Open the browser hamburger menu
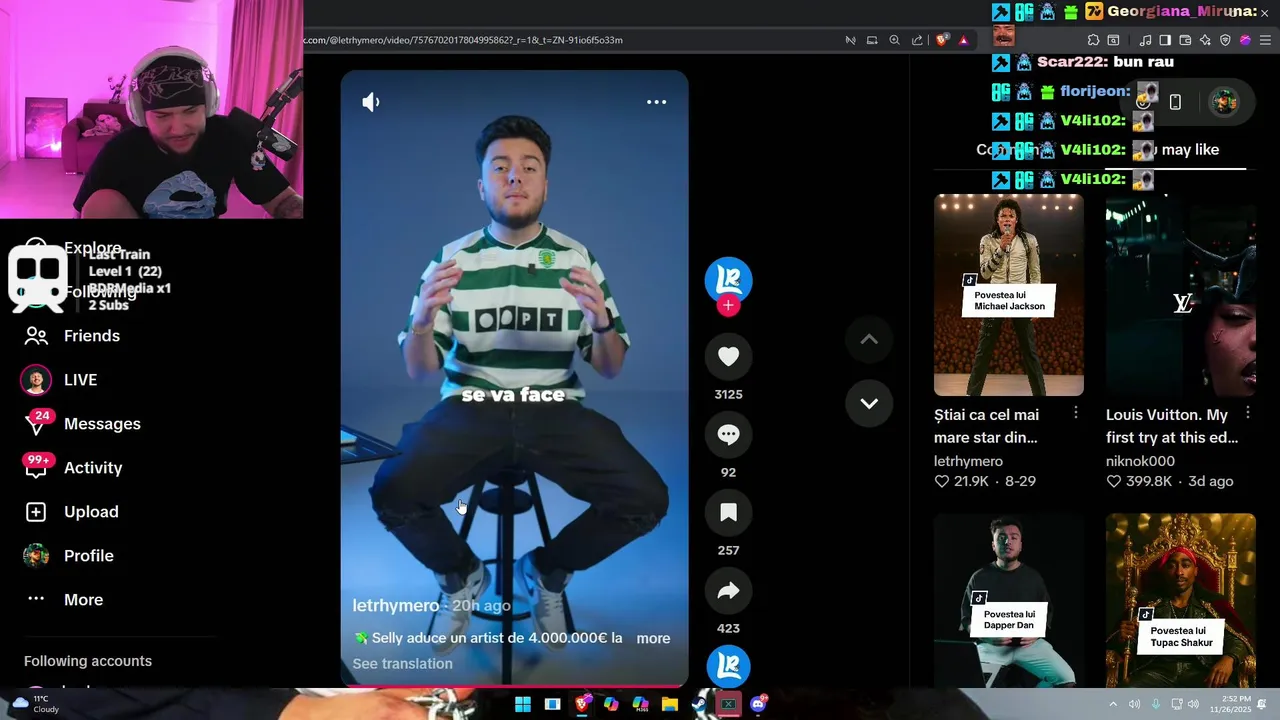 [1265, 40]
